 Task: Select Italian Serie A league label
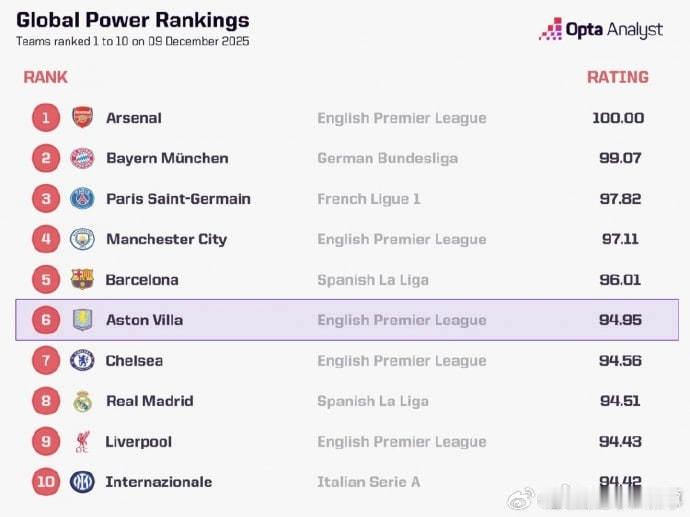pos(369,482)
